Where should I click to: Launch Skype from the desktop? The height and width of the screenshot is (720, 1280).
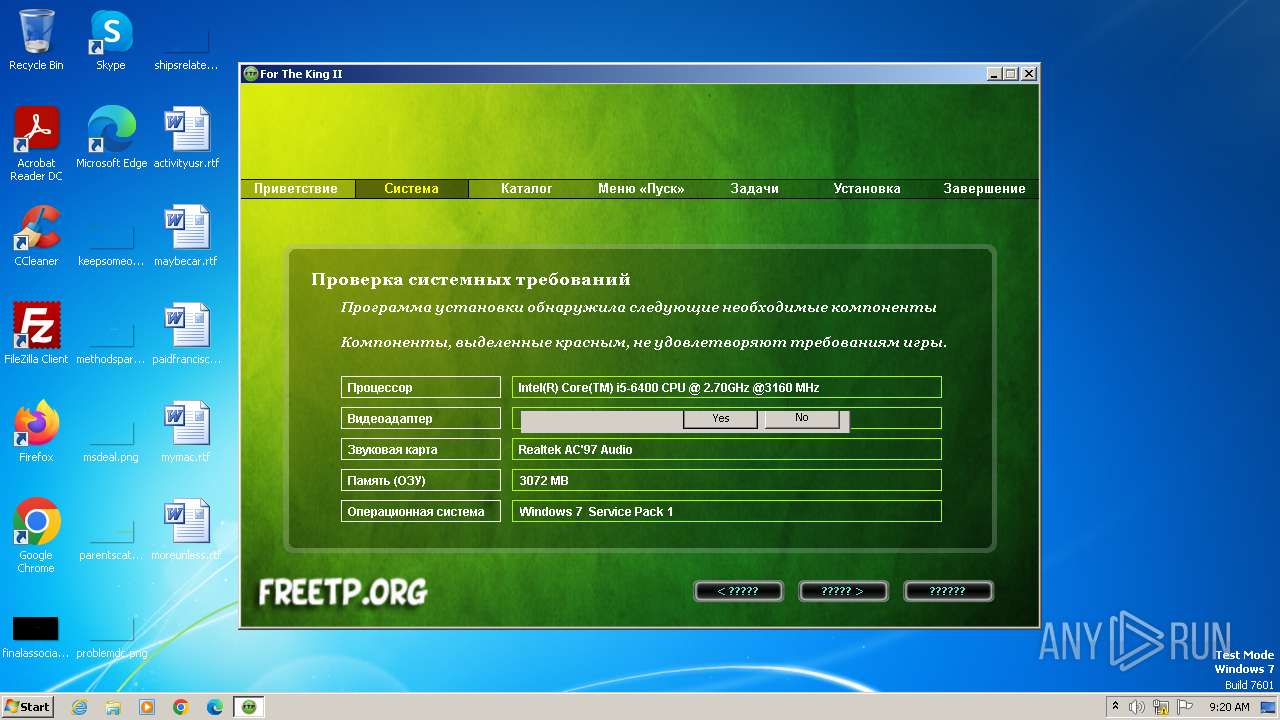coord(110,40)
